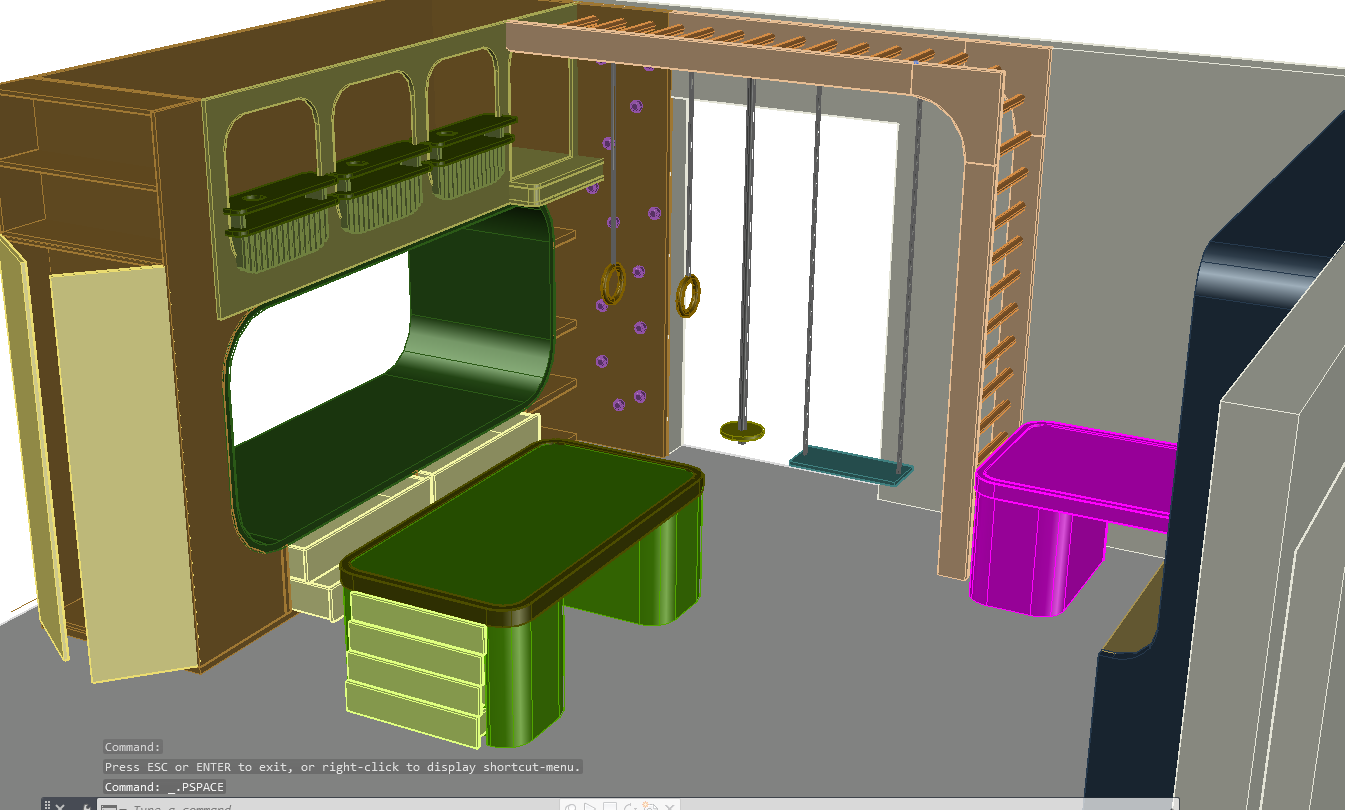This screenshot has width=1345, height=810.
Task: Select the left gymnastic ring
Action: (x=613, y=283)
